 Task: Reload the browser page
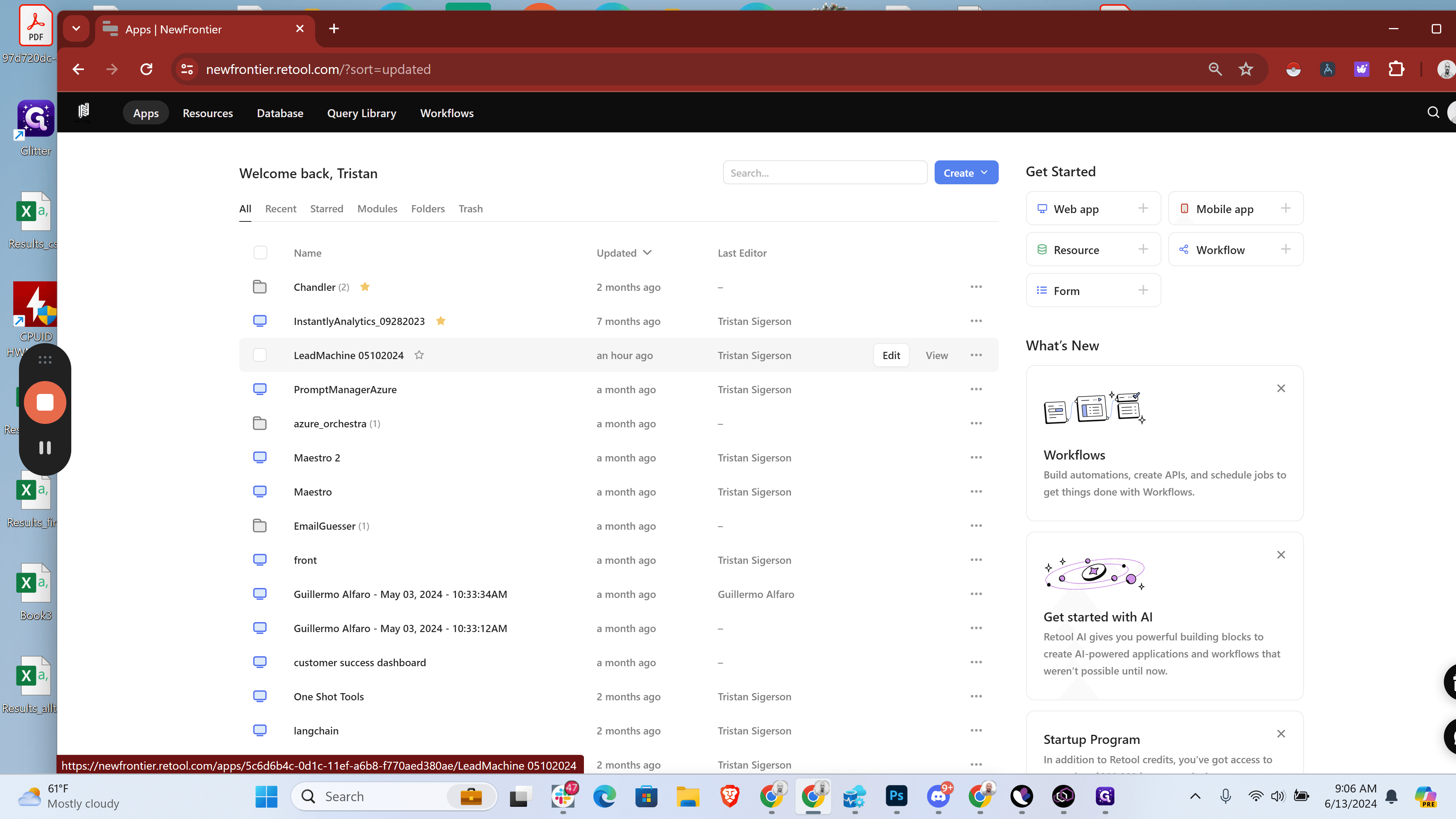point(146,69)
